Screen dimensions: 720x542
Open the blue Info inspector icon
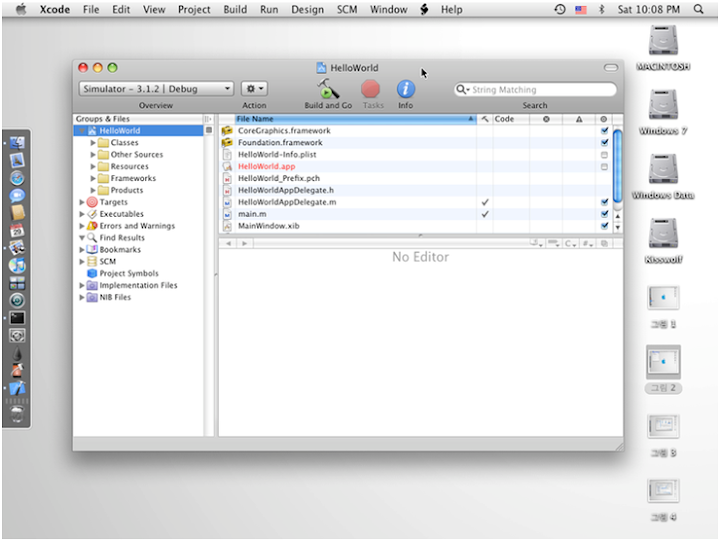tap(405, 89)
